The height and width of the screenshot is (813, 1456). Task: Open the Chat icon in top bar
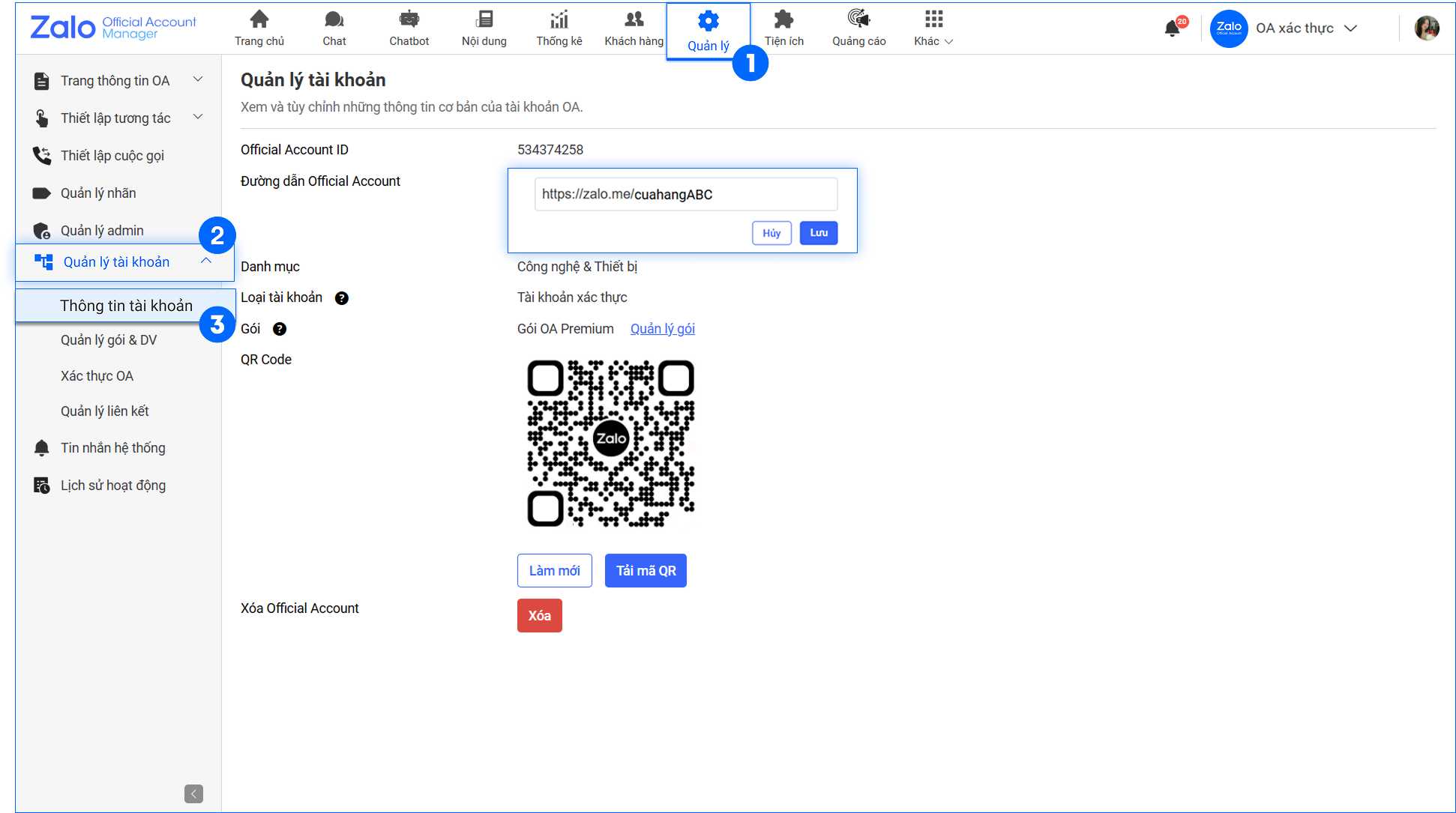[334, 20]
